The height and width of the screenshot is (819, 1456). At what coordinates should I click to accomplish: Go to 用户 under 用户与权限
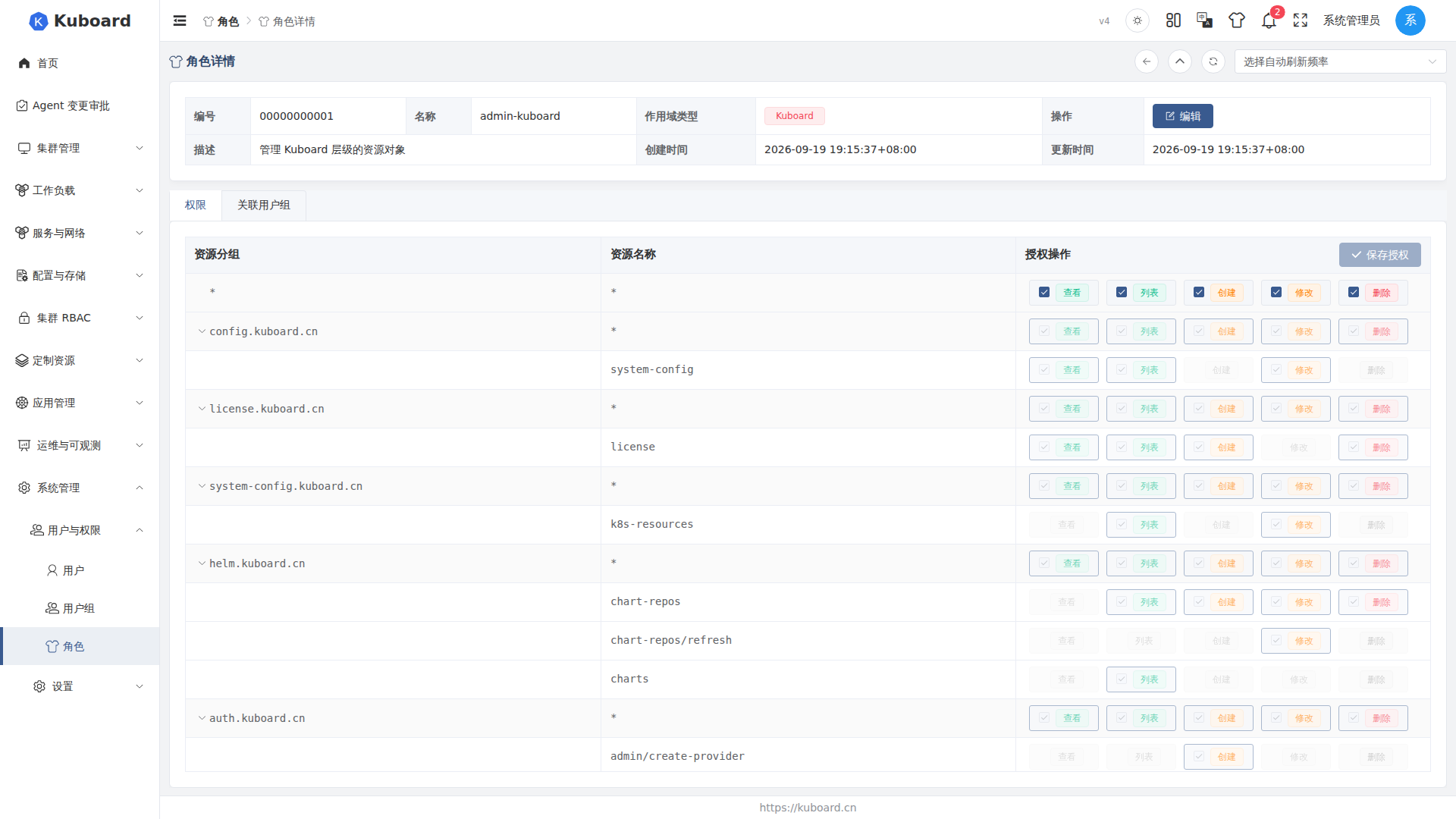coord(80,570)
